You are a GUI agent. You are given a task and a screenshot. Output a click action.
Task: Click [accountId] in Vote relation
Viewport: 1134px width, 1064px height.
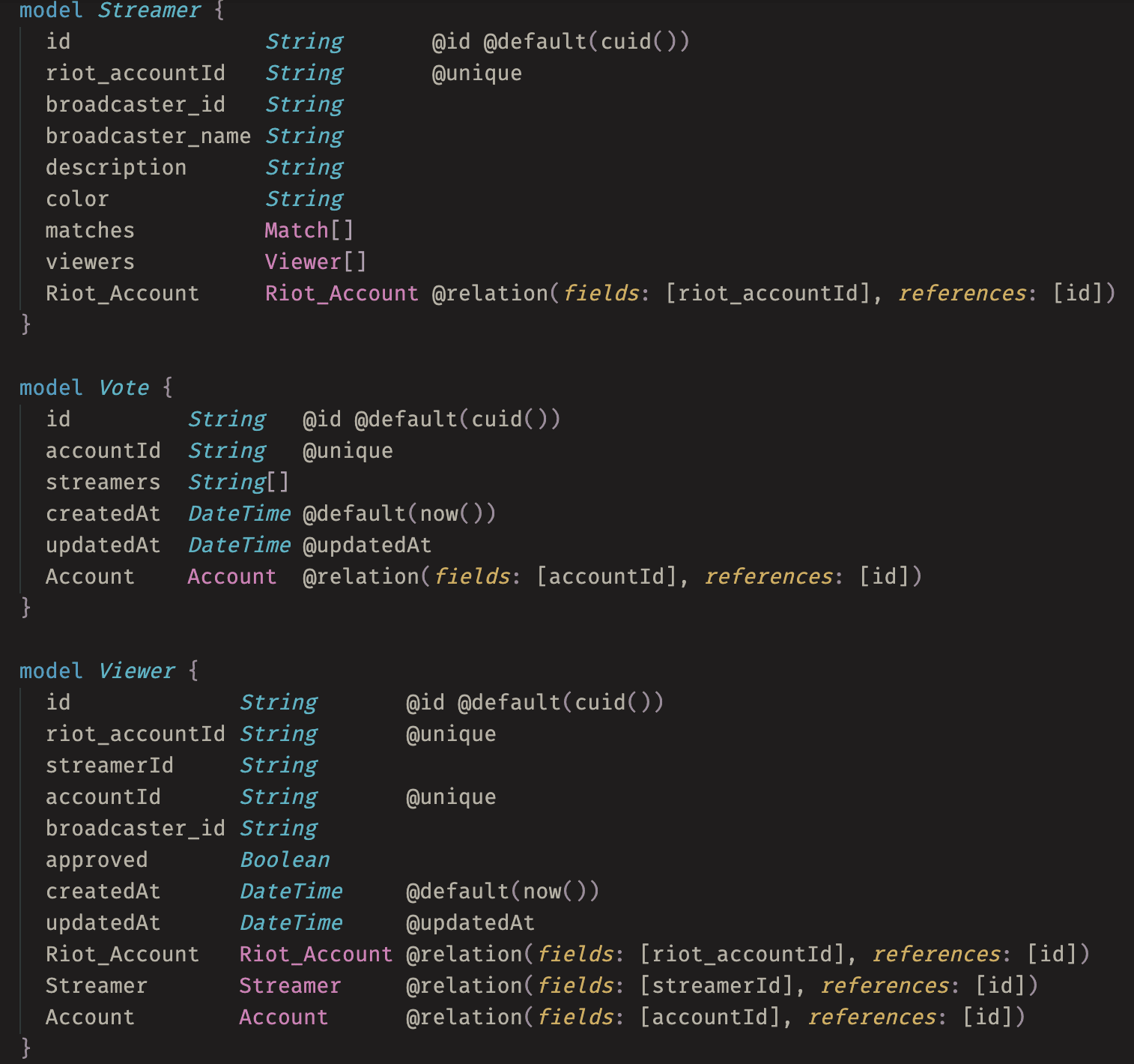click(607, 577)
